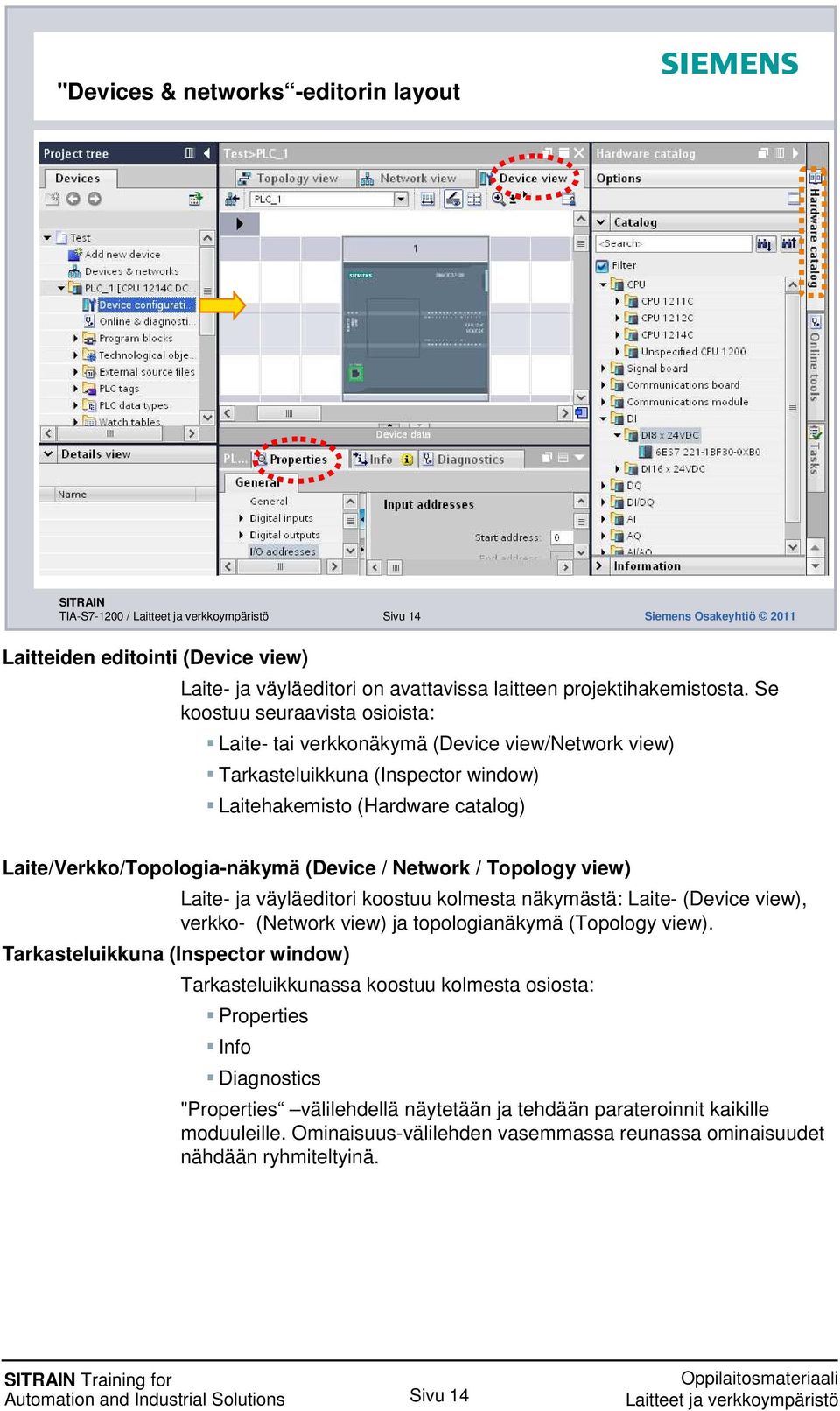Click the project tree forward arrow icon
Screen dimensions: 840x1411
[x=94, y=199]
